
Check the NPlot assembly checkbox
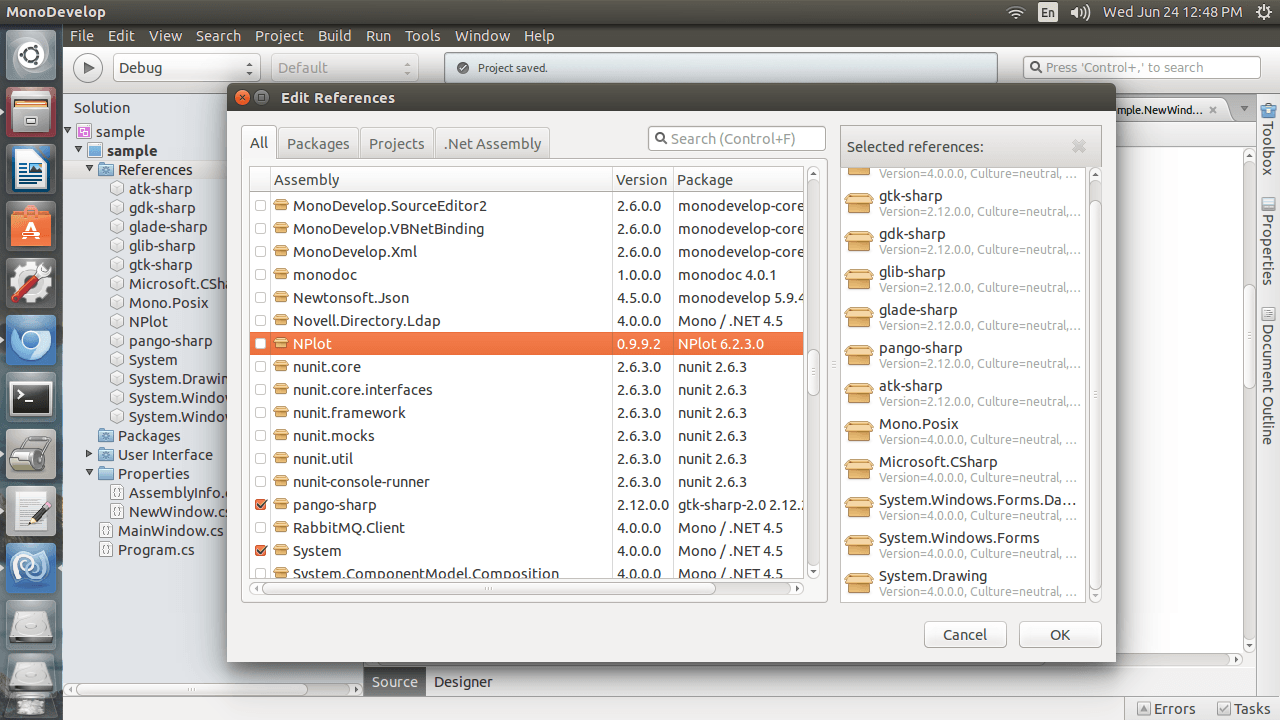261,344
